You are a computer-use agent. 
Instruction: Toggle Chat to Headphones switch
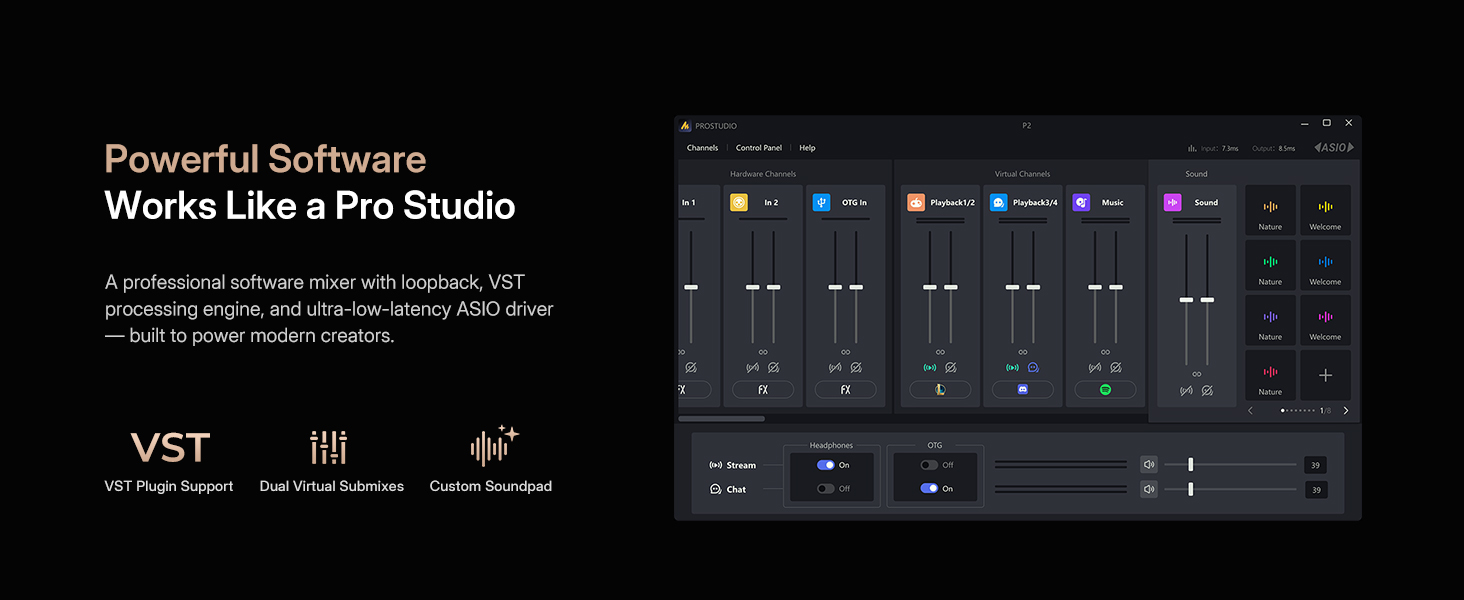826,489
